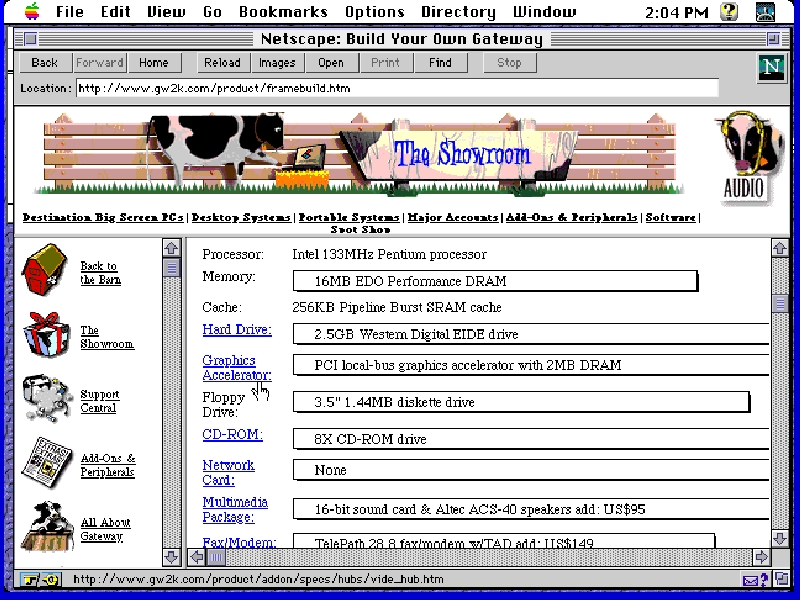Click the horizontal scrollbar thumb
Viewport: 800px width, 600px height.
(216, 557)
